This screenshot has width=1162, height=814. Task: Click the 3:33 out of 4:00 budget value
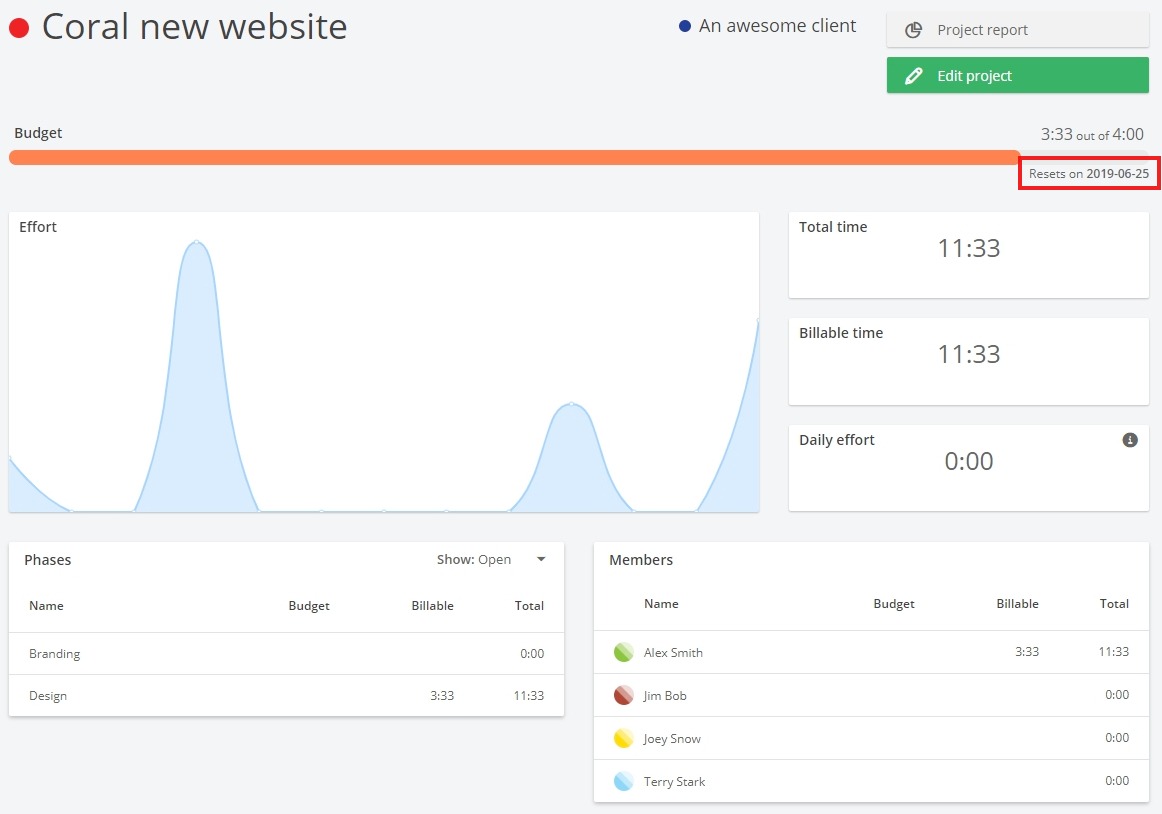coord(1092,134)
